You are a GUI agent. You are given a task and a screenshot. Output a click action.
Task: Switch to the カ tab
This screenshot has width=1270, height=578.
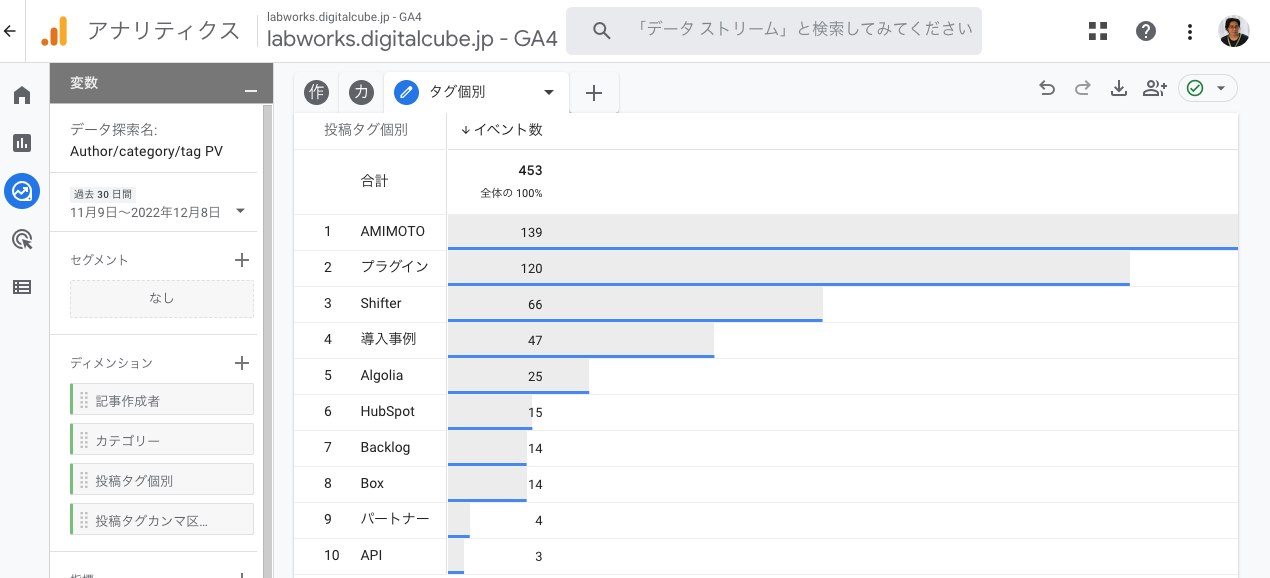(361, 93)
